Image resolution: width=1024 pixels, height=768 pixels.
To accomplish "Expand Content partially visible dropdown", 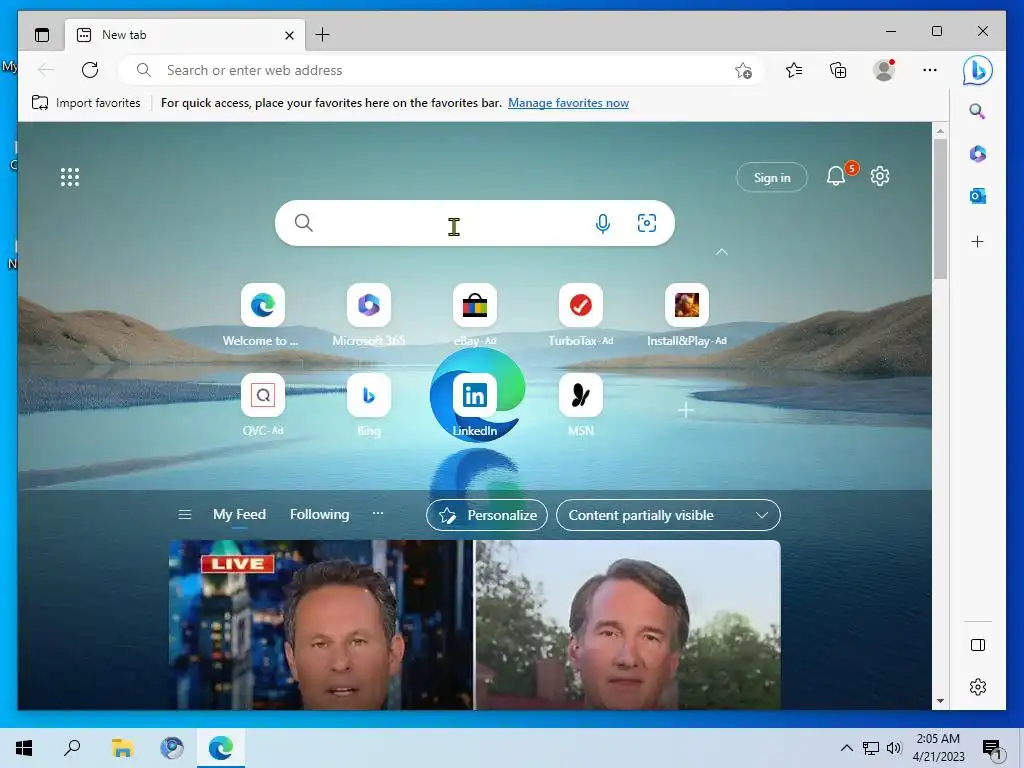I will (668, 515).
